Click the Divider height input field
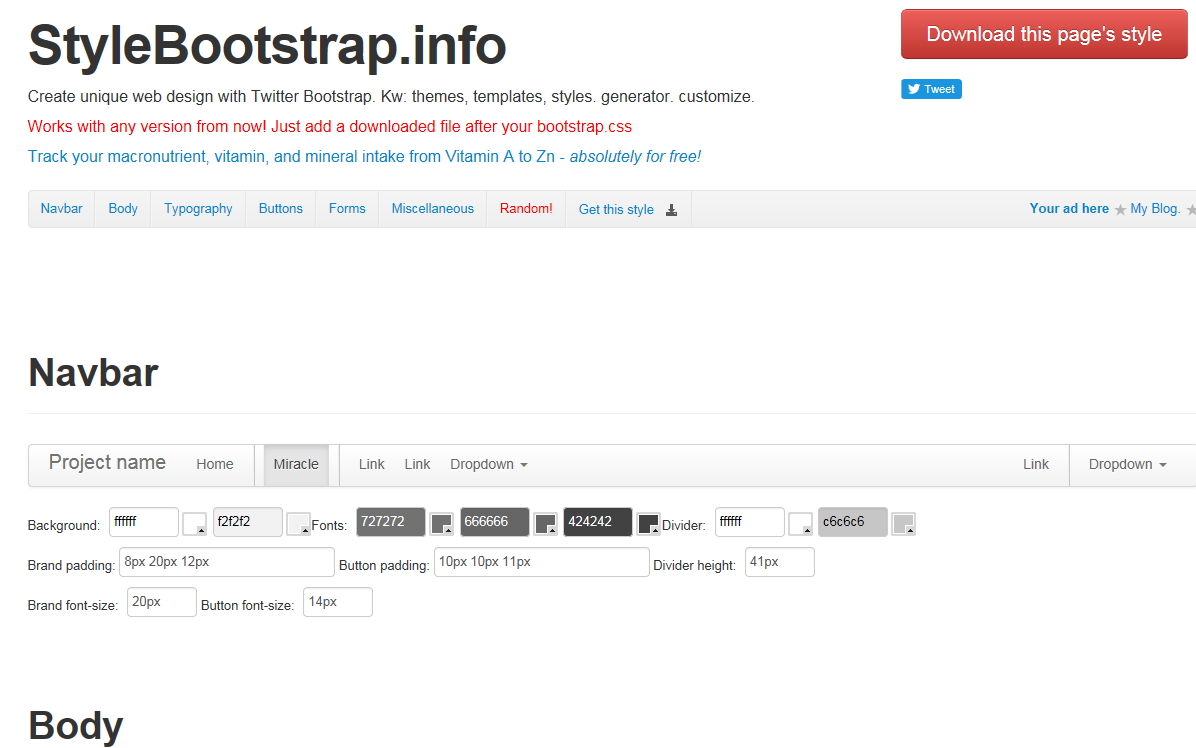Screen dimensions: 1196x748 pyautogui.click(x=780, y=562)
